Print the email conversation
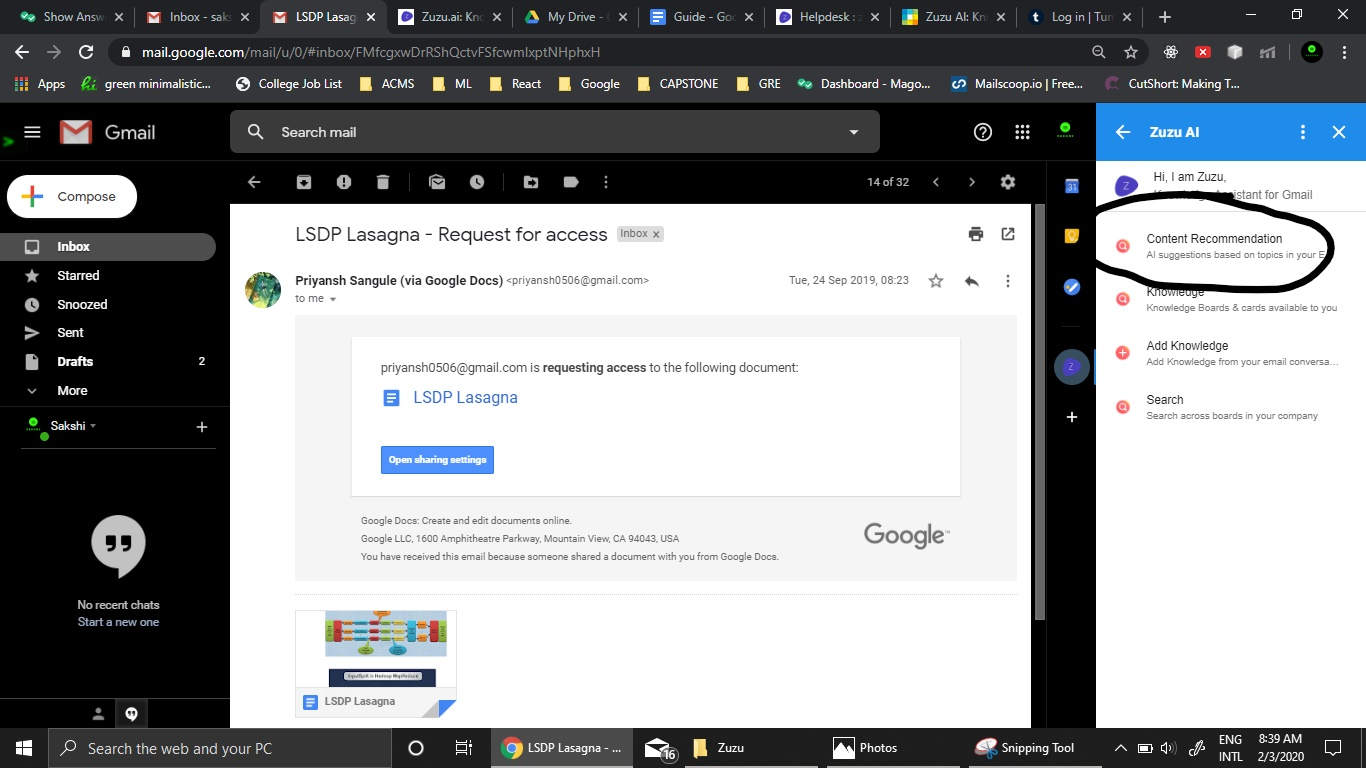Screen dimensions: 1366x768 coord(976,234)
